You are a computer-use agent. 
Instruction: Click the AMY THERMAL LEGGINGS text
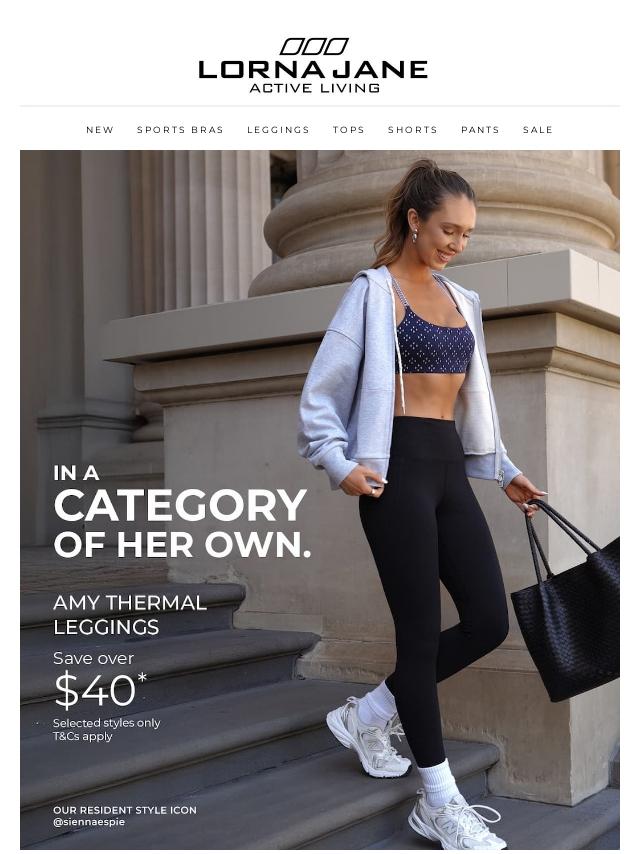pyautogui.click(x=130, y=615)
